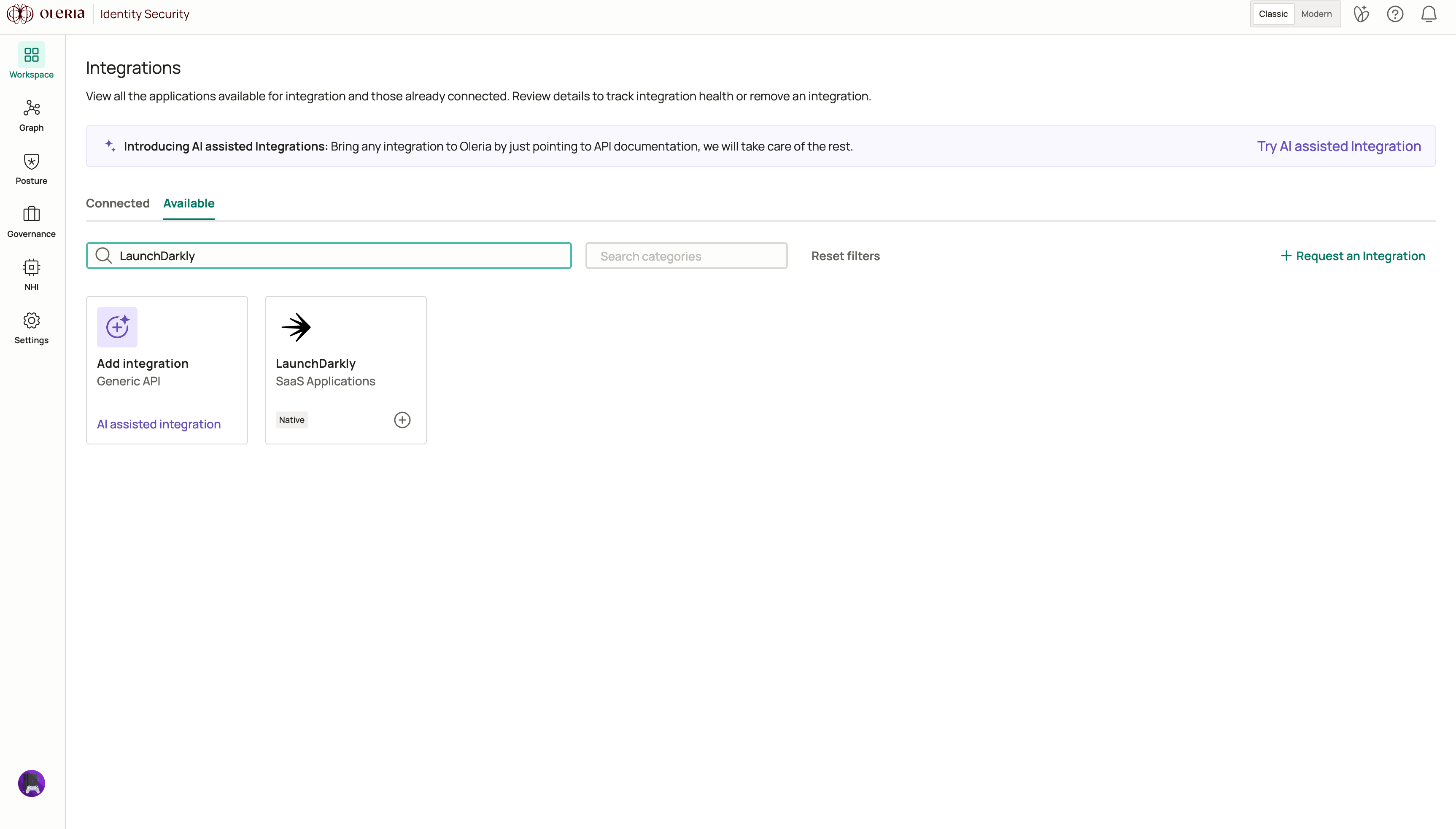Click the Identity Security header text

coord(145,14)
